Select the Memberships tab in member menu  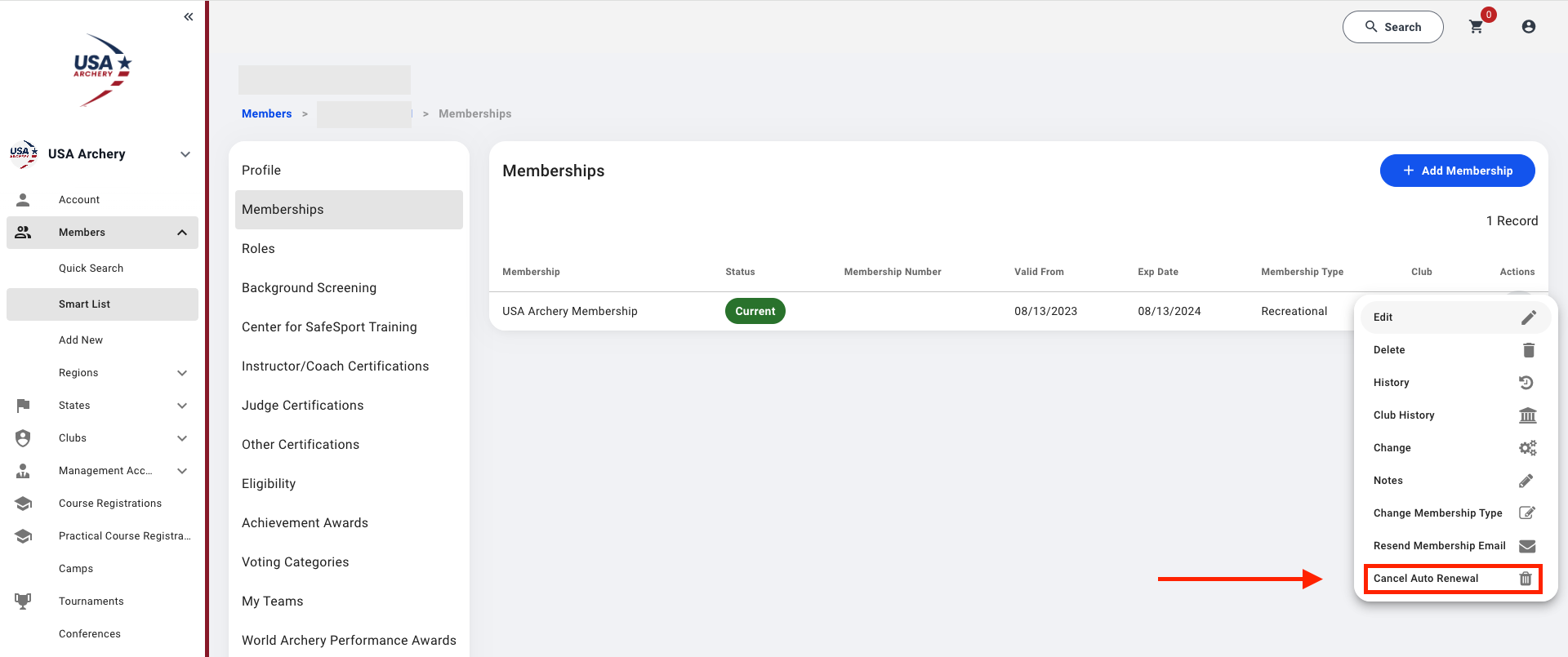(349, 210)
